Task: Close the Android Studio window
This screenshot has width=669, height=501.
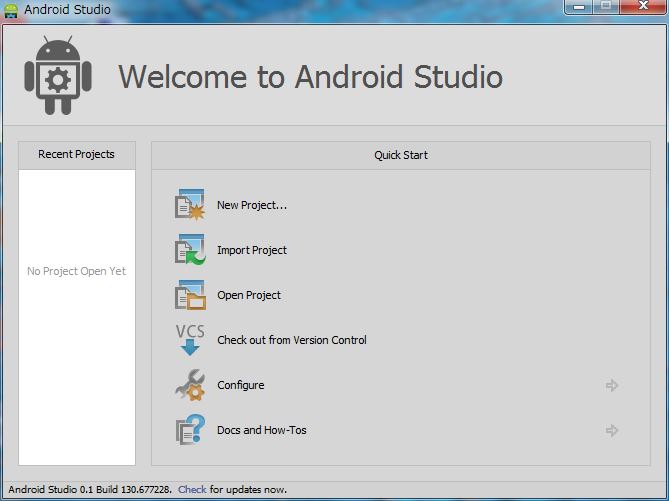Action: (x=643, y=6)
